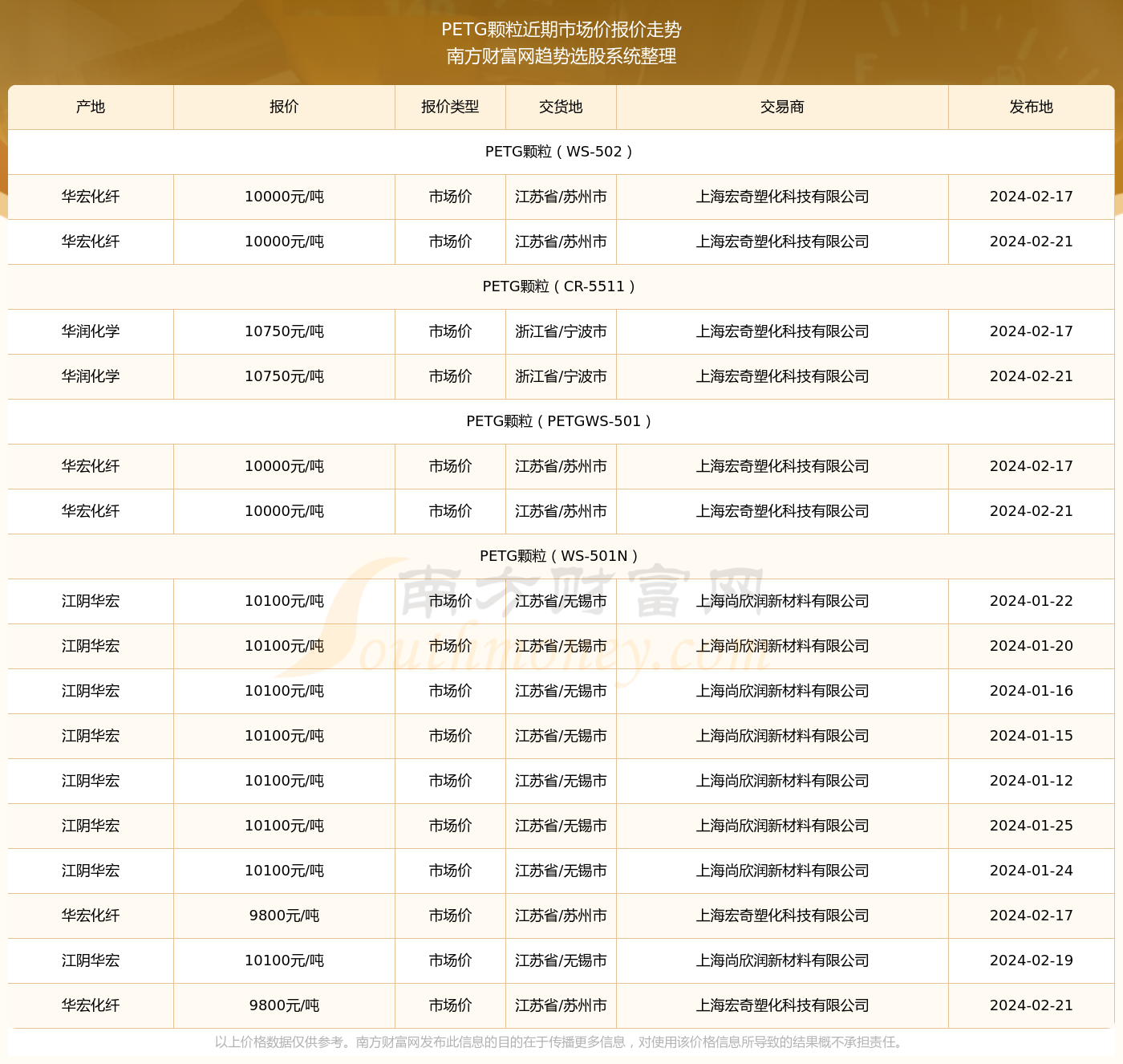1123x1064 pixels.
Task: Select the 2024-02-21 date in last row
Action: [1032, 1005]
